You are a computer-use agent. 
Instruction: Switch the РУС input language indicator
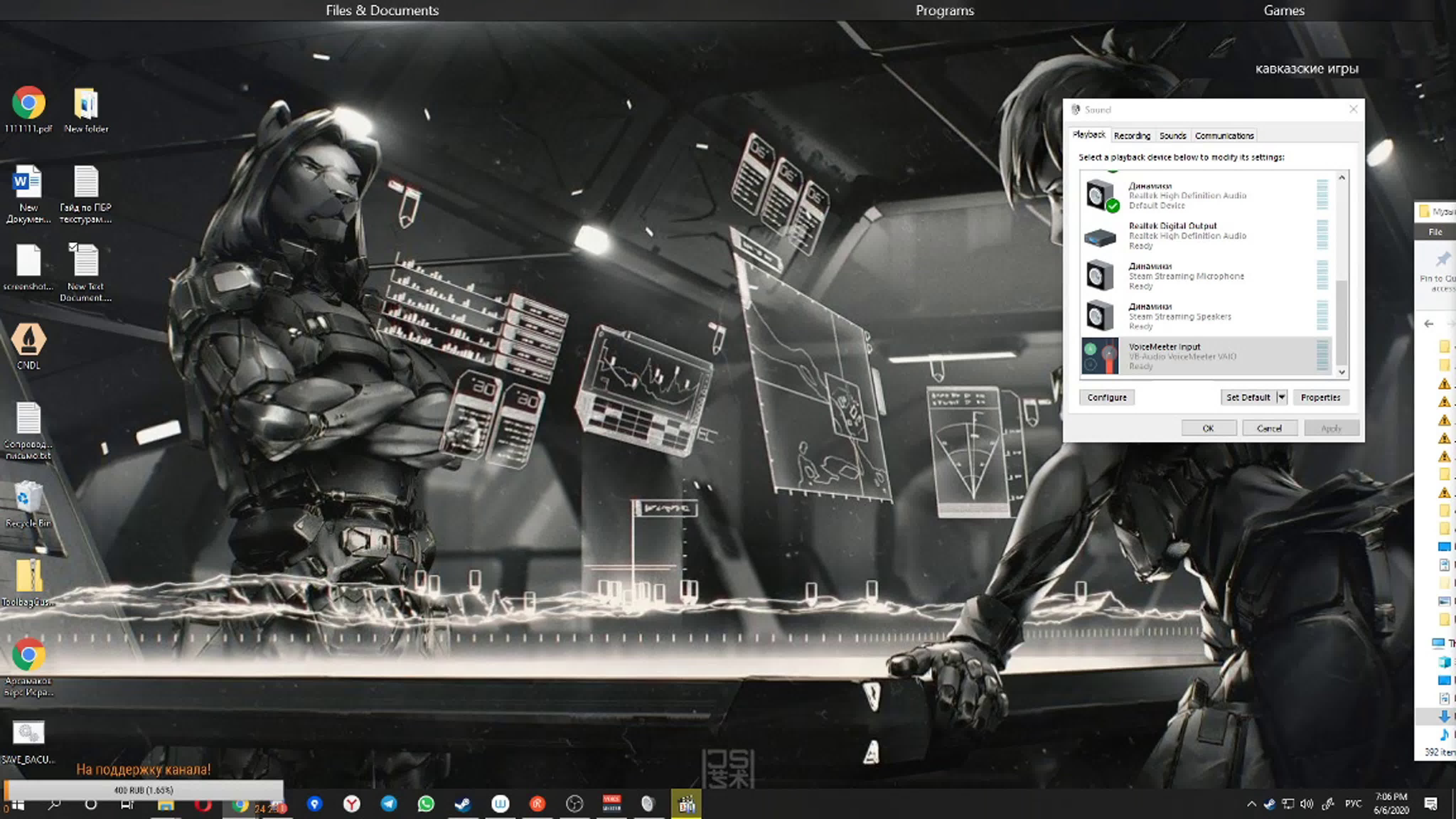1353,804
